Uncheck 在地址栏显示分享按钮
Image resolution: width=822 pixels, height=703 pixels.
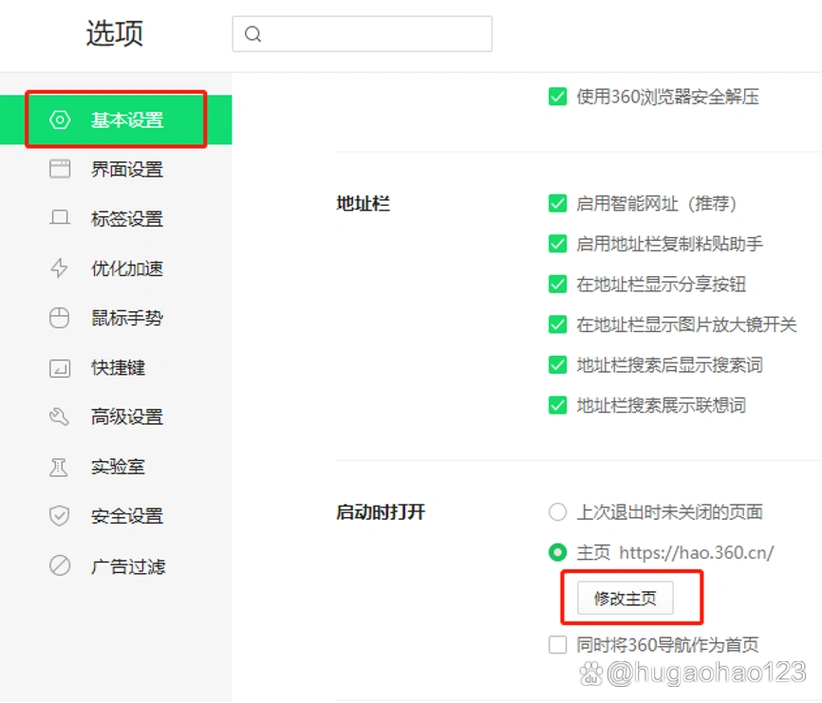point(557,284)
